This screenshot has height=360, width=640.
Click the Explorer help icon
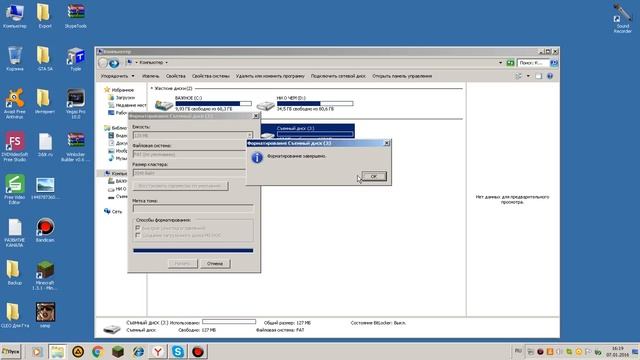click(550, 76)
